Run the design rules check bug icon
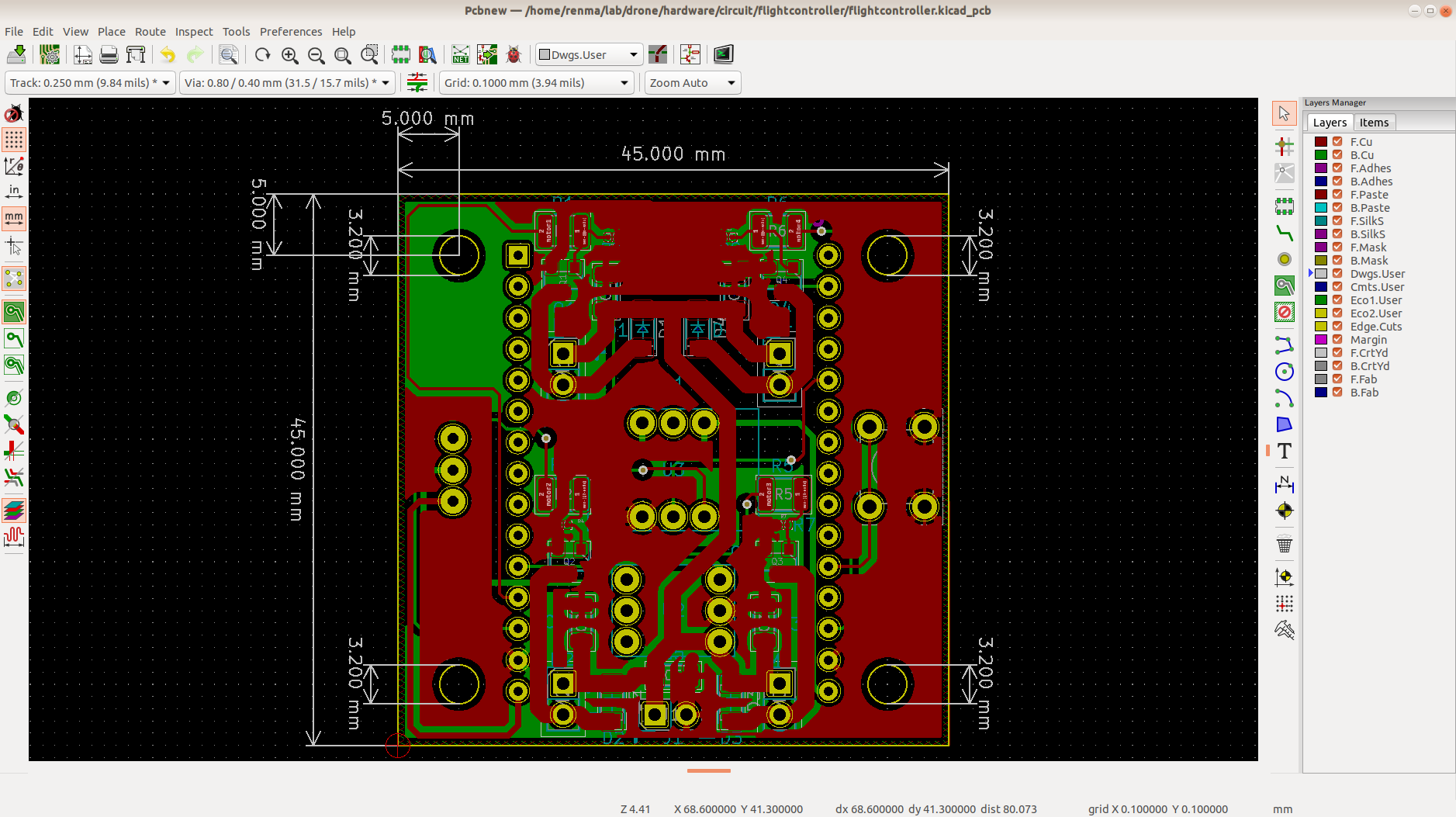This screenshot has height=817, width=1456. coord(514,55)
